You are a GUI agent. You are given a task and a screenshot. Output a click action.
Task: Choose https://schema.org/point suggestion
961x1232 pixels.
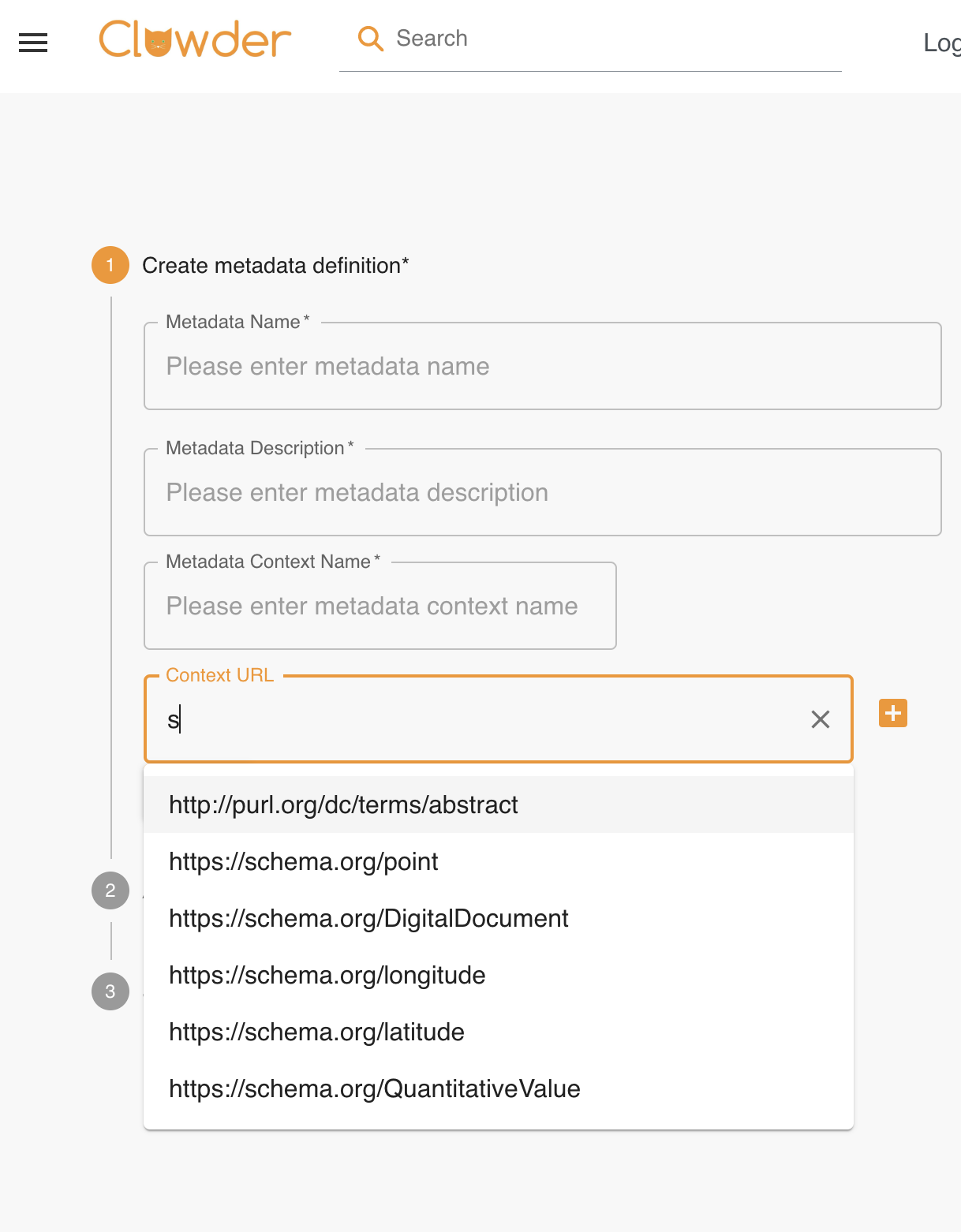coord(304,861)
